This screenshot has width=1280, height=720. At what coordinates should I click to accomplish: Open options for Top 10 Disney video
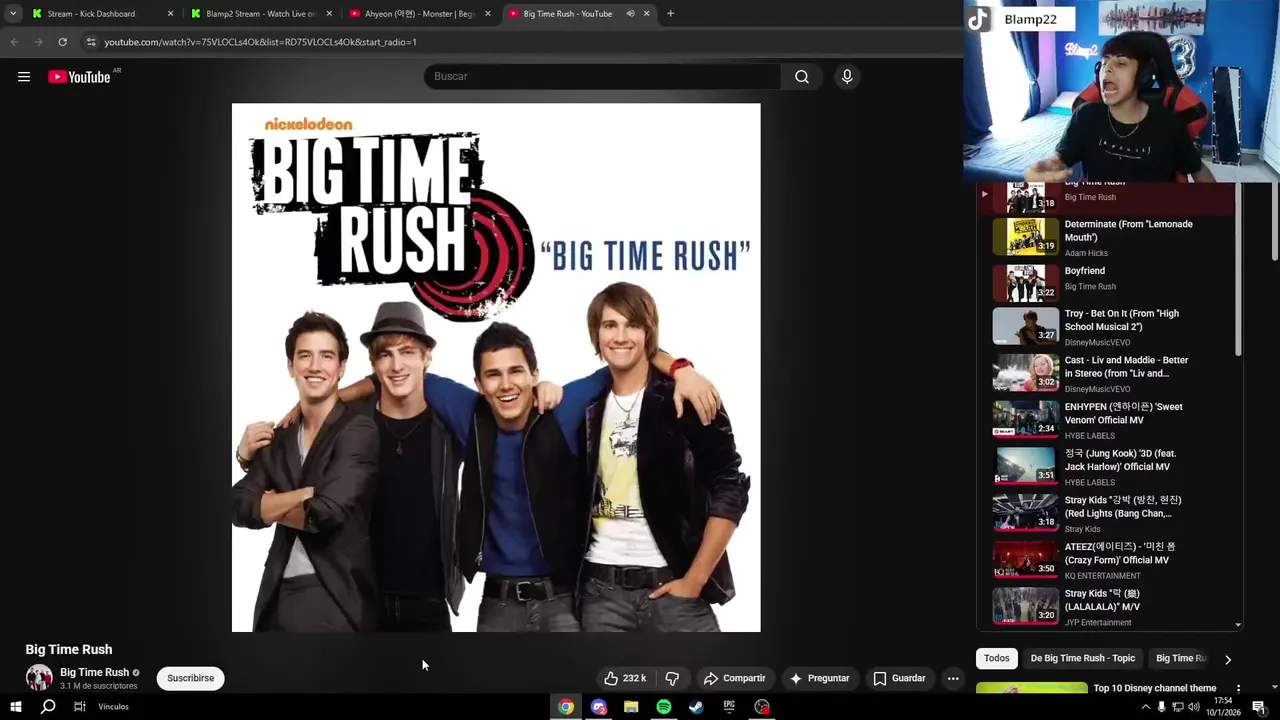point(1238,689)
